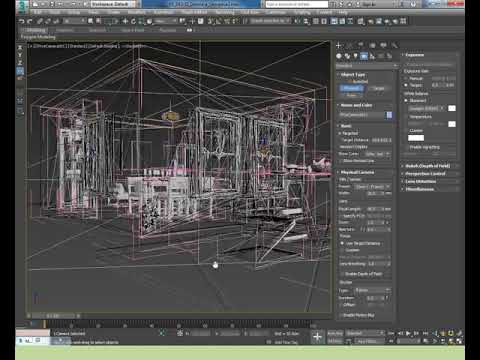Switch to Create command panel tab
480x360 pixels.
pos(339,45)
